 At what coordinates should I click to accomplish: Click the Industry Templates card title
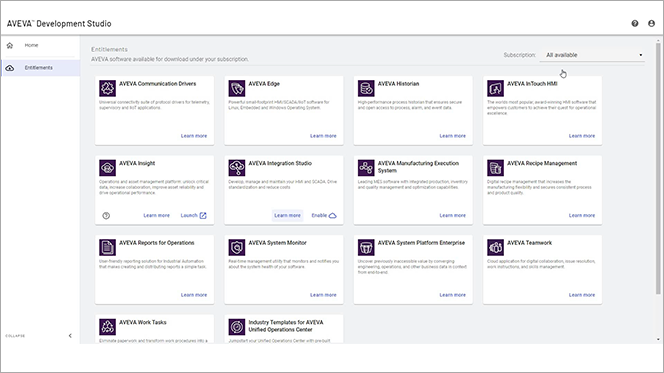coord(286,326)
